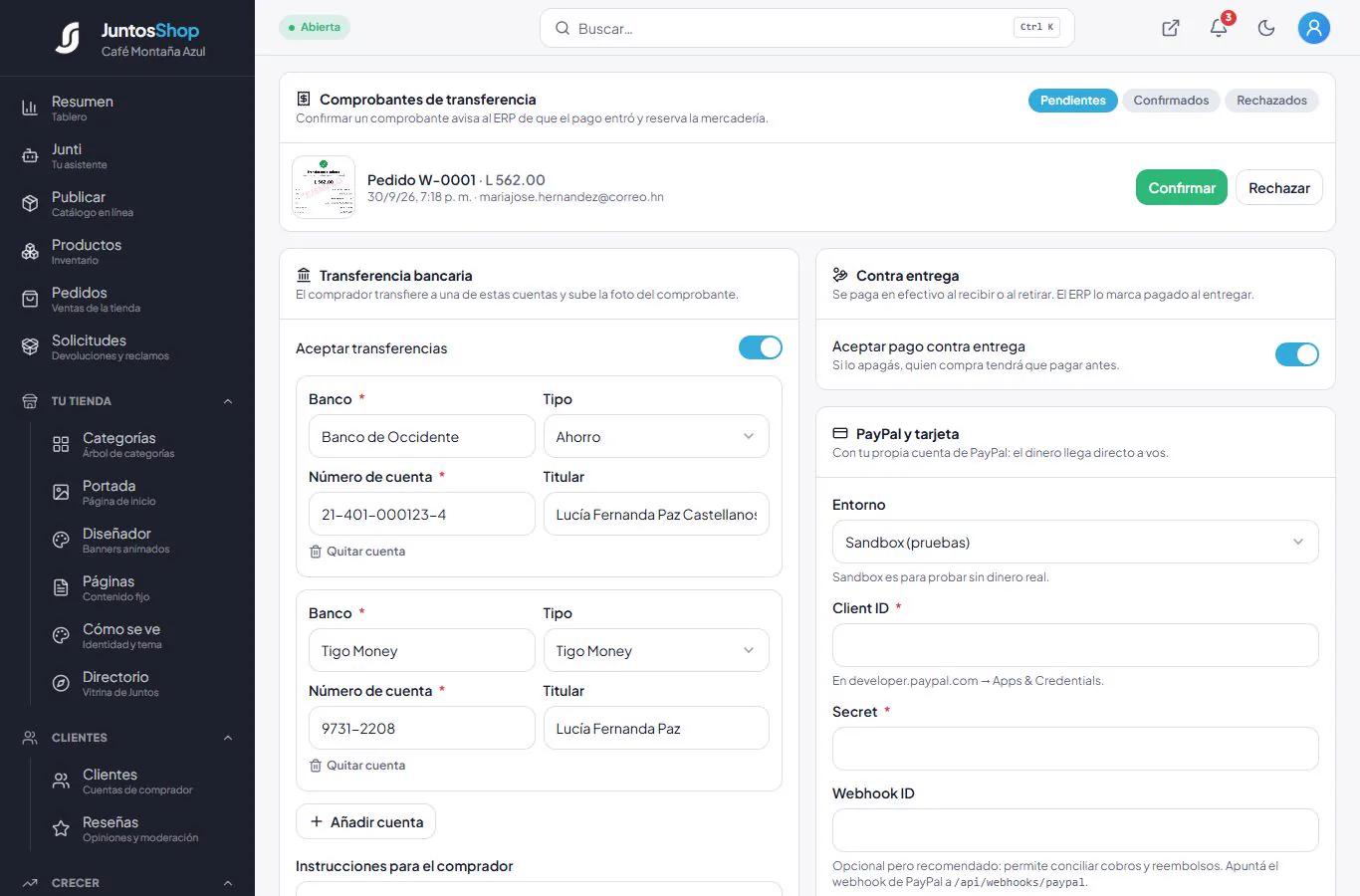
Task: Open Diseñador palette icon
Action: [x=61, y=540]
